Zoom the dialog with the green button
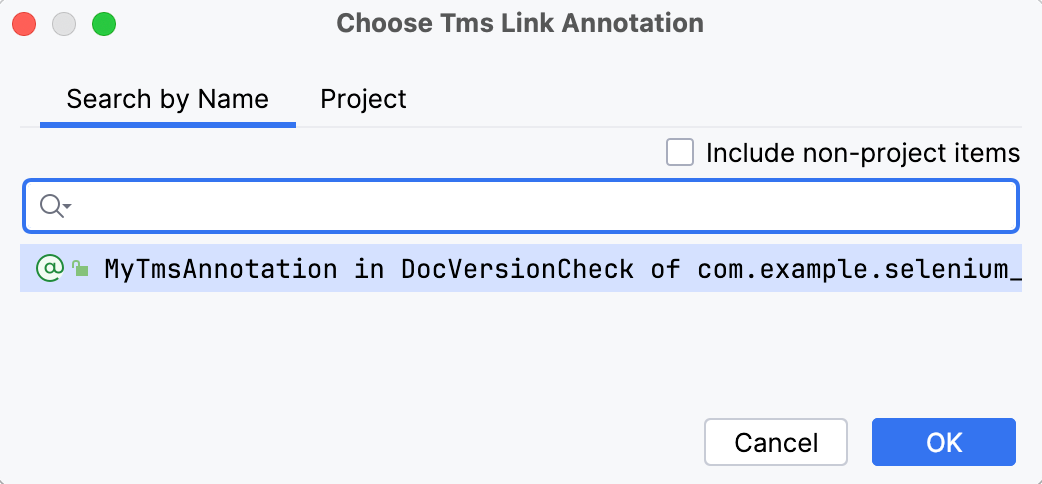1042x484 pixels. tap(103, 23)
